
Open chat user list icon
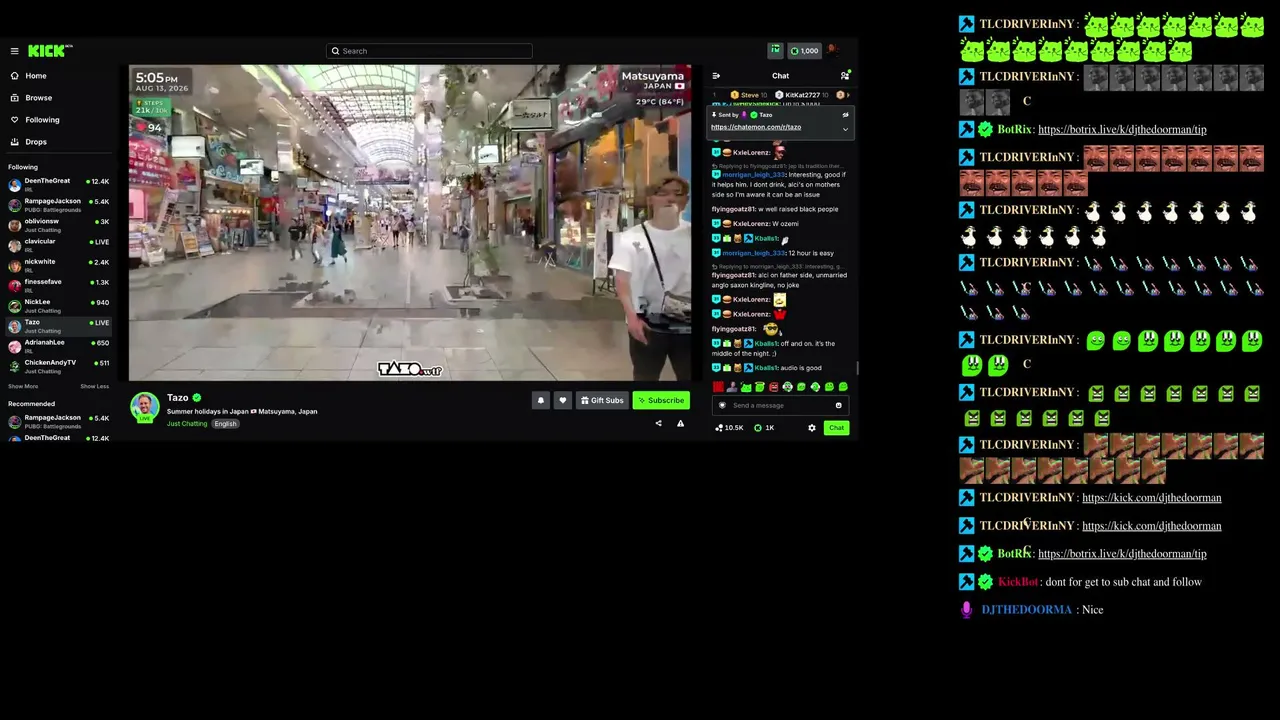tap(845, 76)
